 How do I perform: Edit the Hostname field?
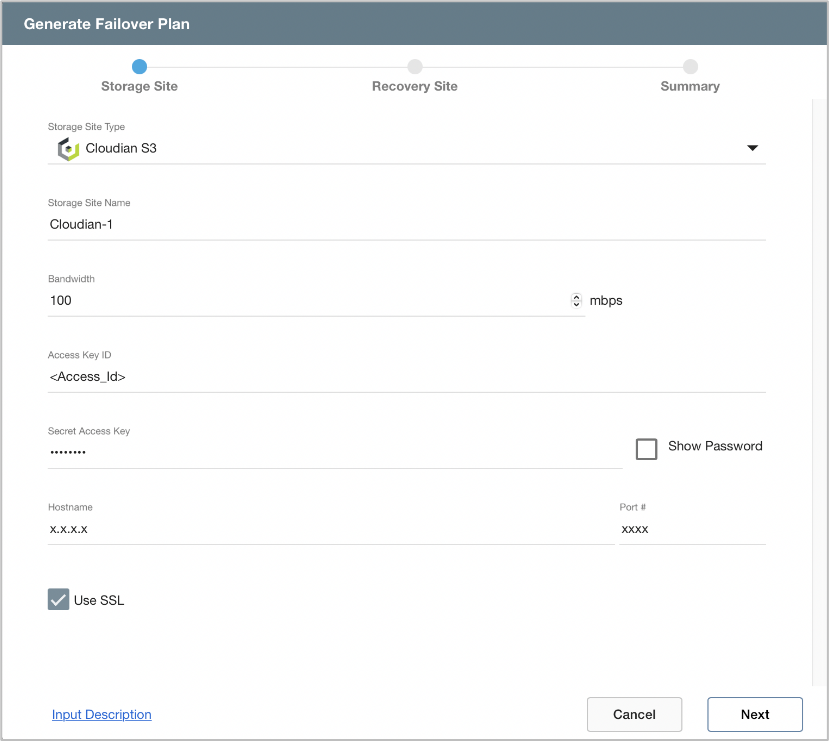tap(330, 529)
